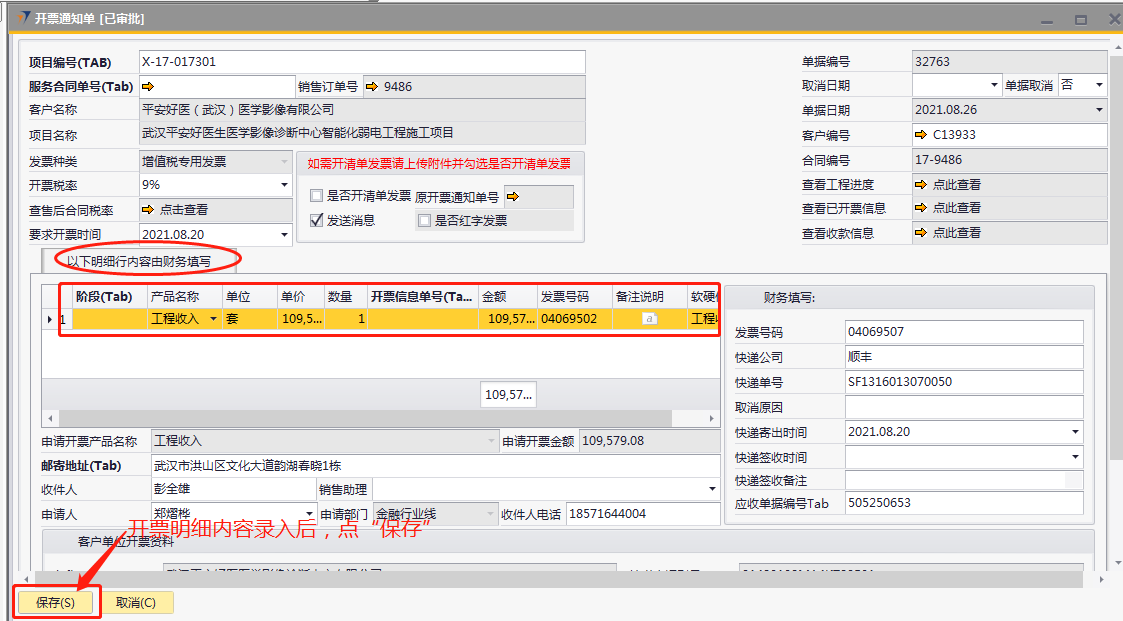Viewport: 1123px width, 621px height.
Task: Click 查售后合同税率 arrow icon
Action: point(148,210)
